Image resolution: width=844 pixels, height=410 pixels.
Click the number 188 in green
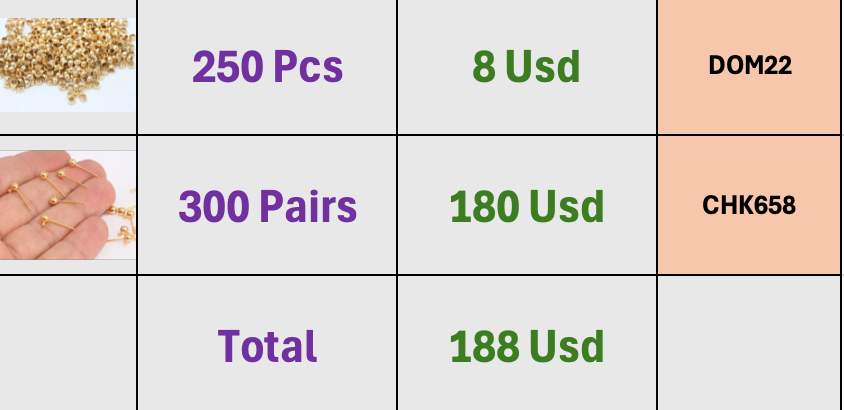(484, 346)
